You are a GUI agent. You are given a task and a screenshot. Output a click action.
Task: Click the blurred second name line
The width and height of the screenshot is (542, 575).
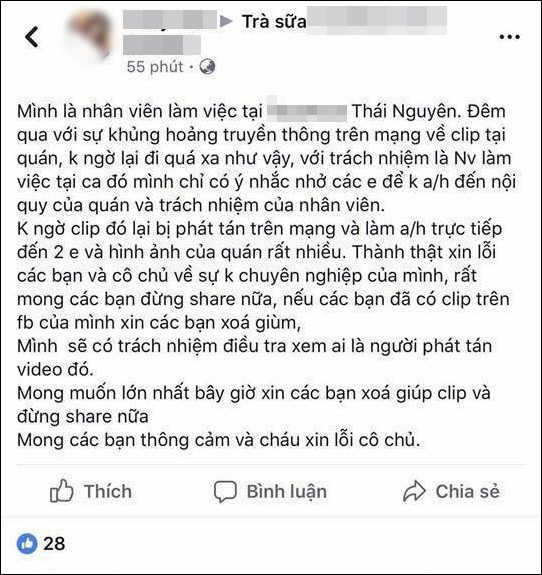(x=162, y=45)
